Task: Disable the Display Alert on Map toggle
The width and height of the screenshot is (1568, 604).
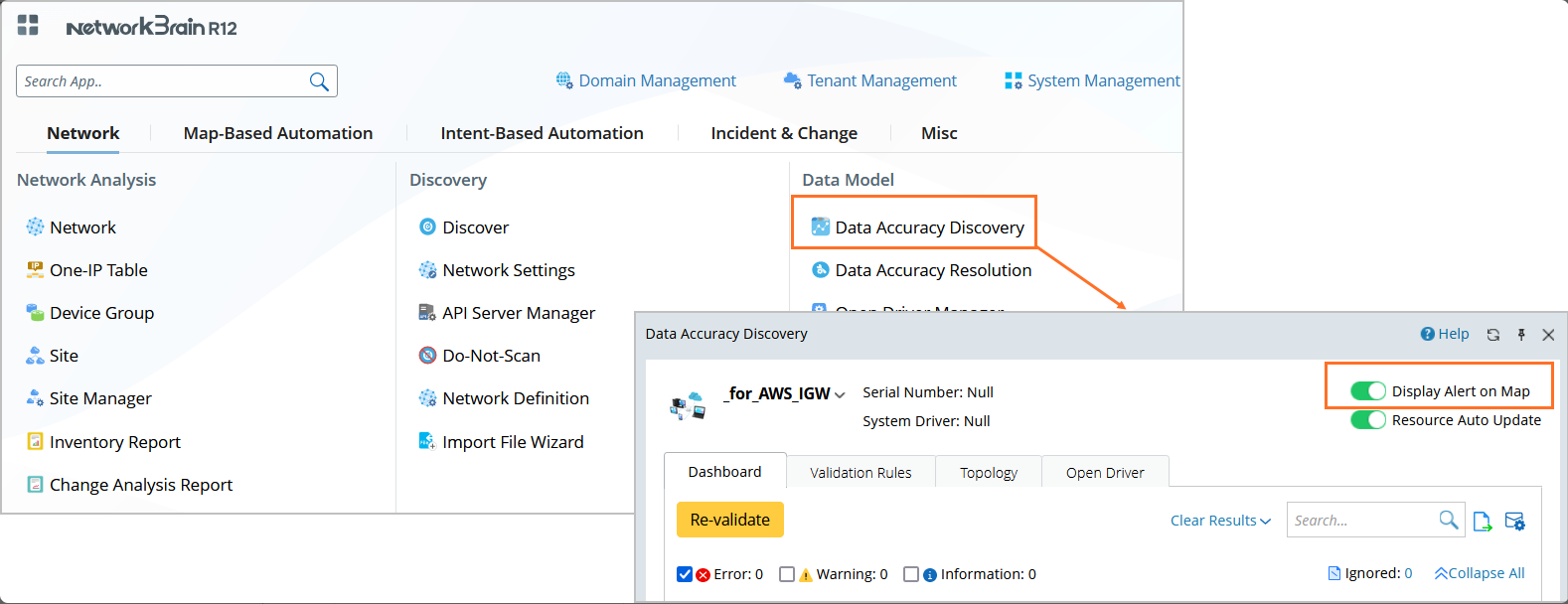Action: 1368,391
